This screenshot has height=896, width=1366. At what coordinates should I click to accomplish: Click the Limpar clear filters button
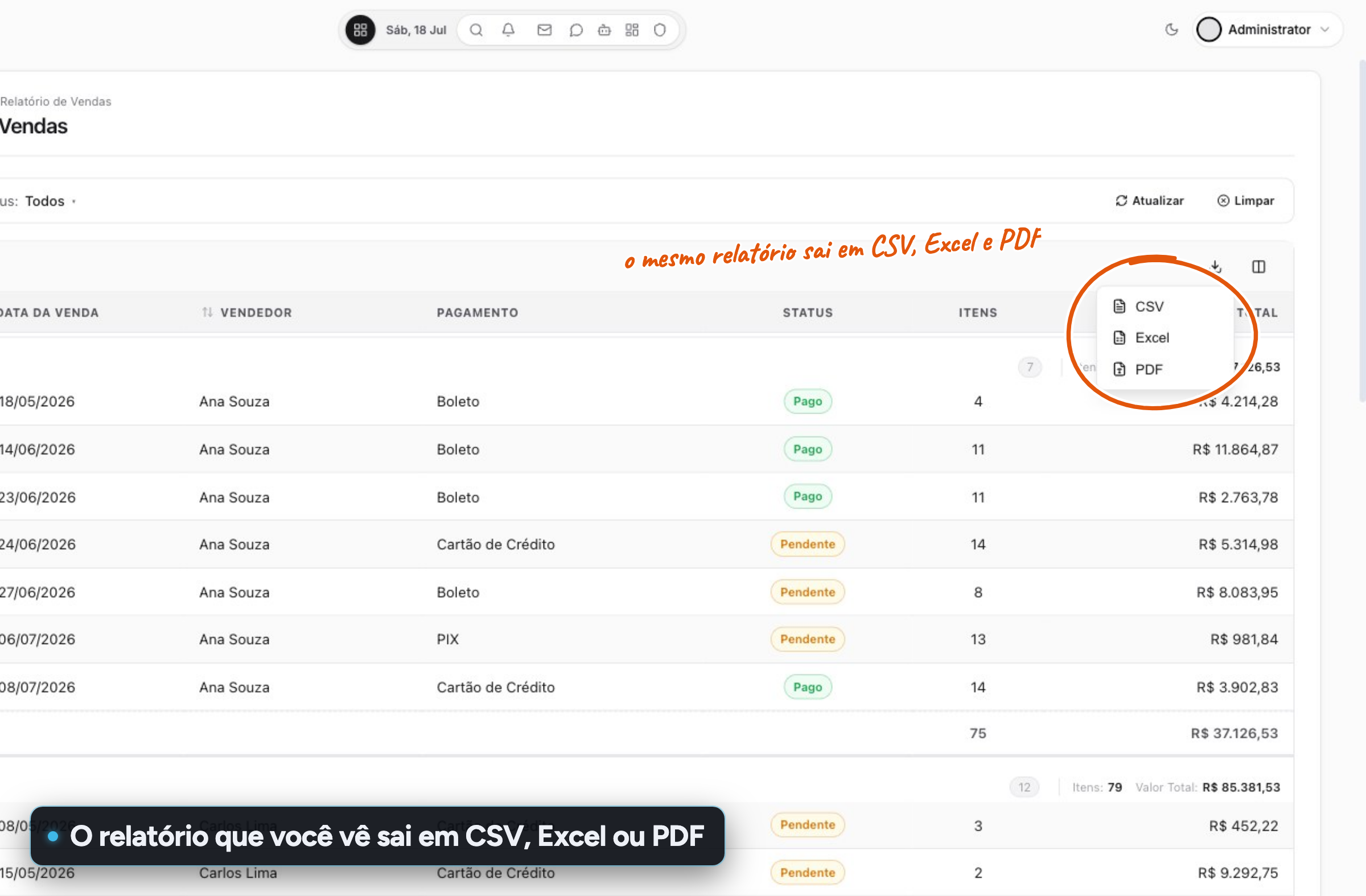tap(1245, 201)
